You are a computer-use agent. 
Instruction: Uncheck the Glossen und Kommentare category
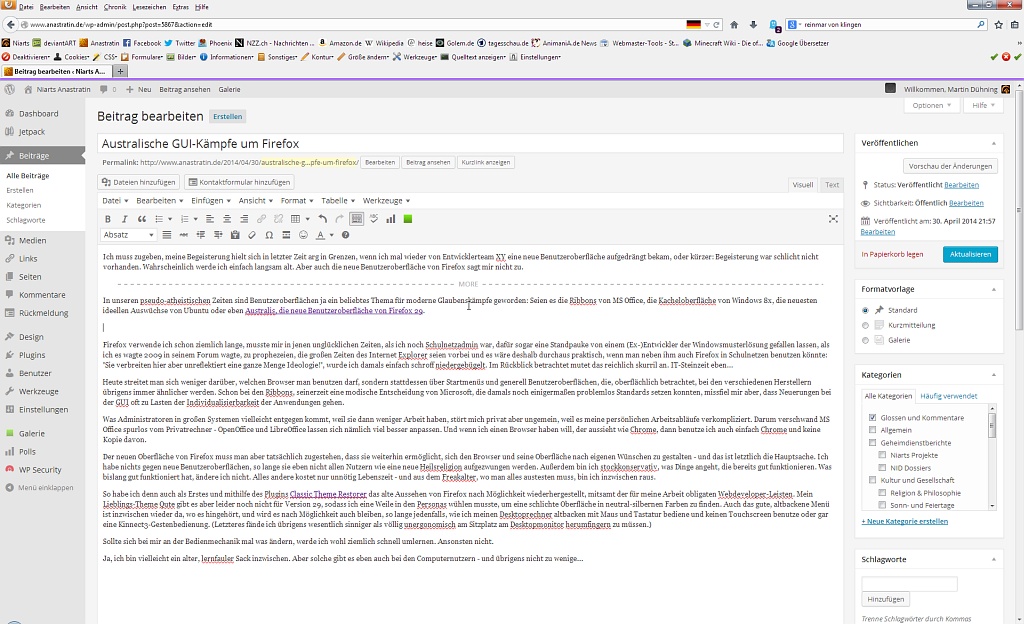click(872, 417)
